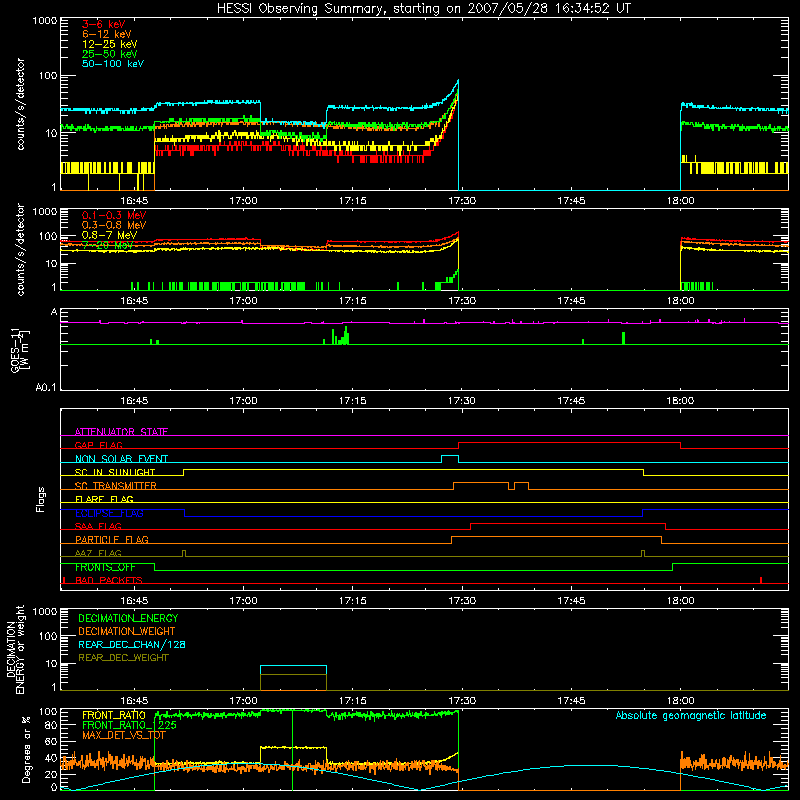This screenshot has width=800, height=800.
Task: Click the GOES-11 [W m-2] axis label
Action: (20, 350)
